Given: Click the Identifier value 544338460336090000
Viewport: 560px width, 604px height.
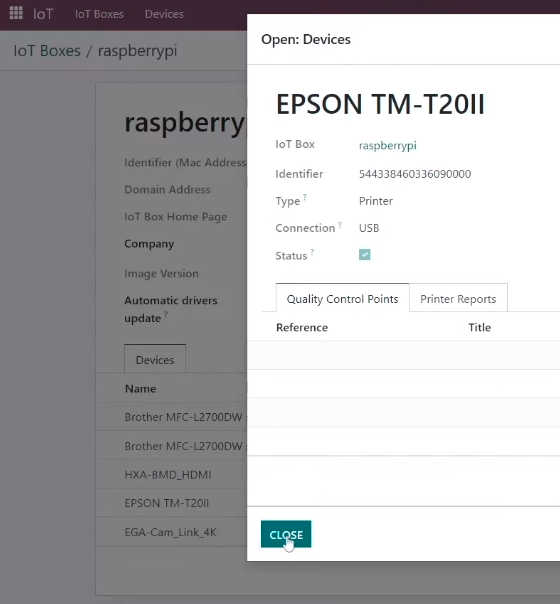Looking at the screenshot, I should pyautogui.click(x=415, y=174).
